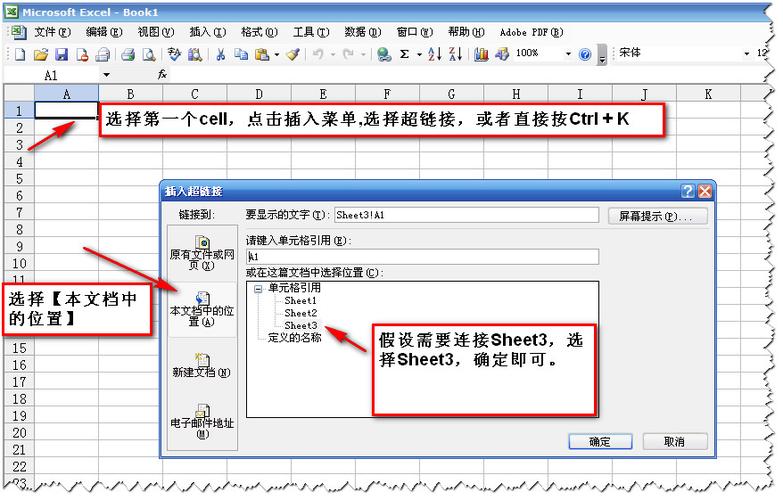Open the 帮助(H) menu

click(466, 32)
